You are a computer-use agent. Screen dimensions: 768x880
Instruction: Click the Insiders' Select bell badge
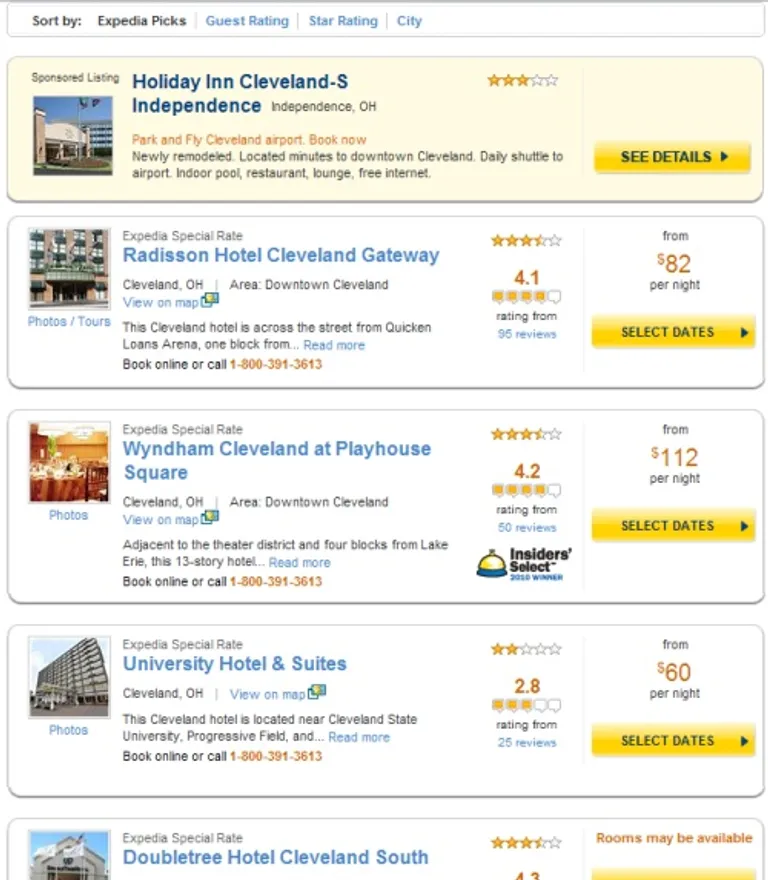524,564
